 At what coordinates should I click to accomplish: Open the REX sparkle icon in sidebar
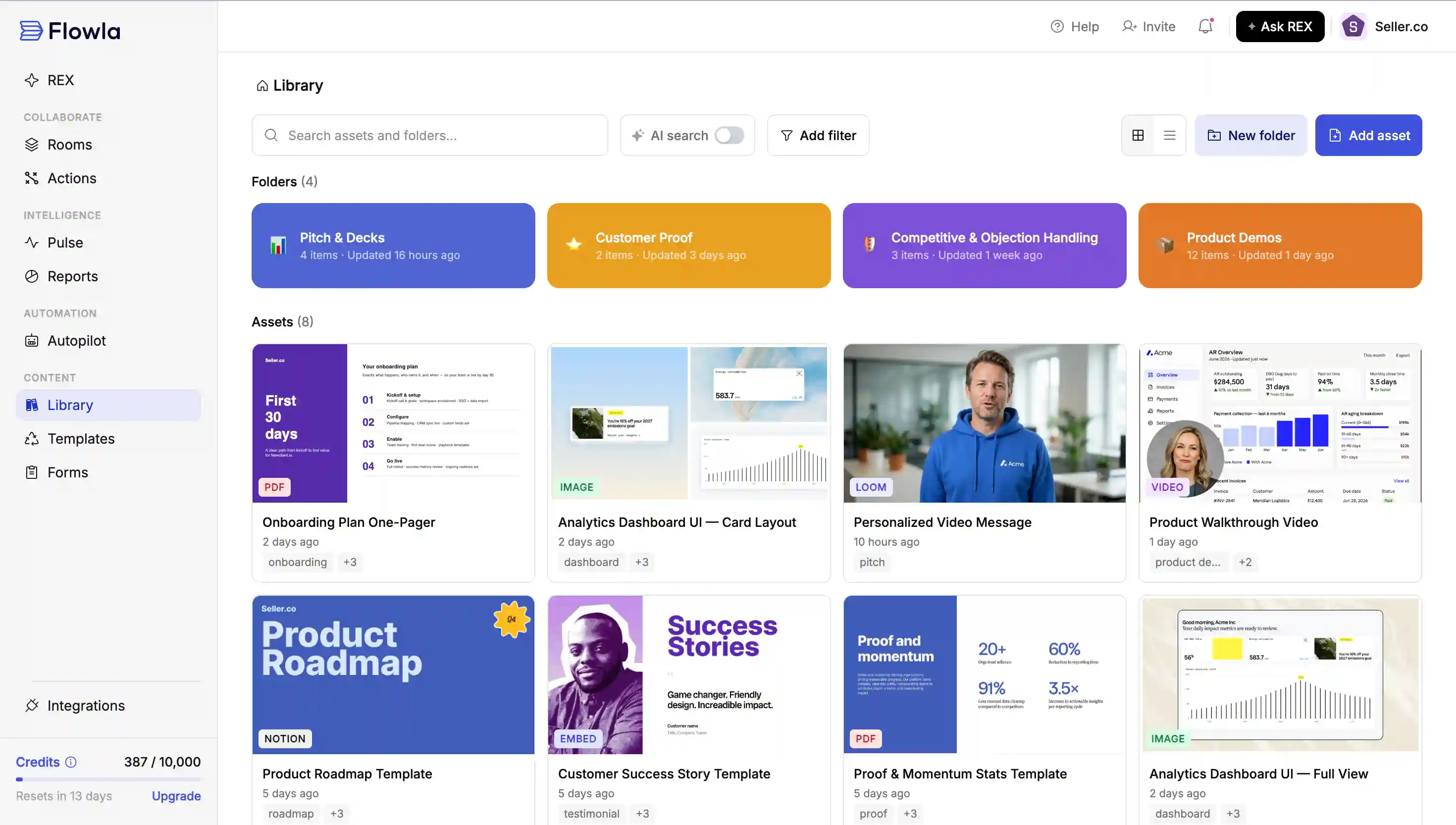tap(32, 80)
